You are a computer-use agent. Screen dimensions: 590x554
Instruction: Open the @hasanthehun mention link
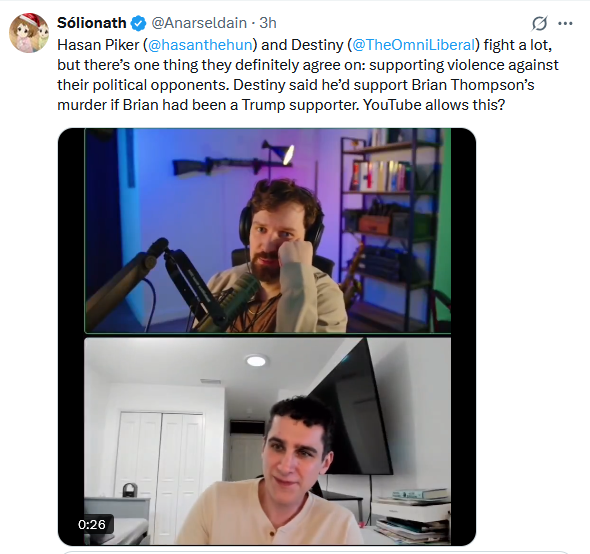click(200, 45)
